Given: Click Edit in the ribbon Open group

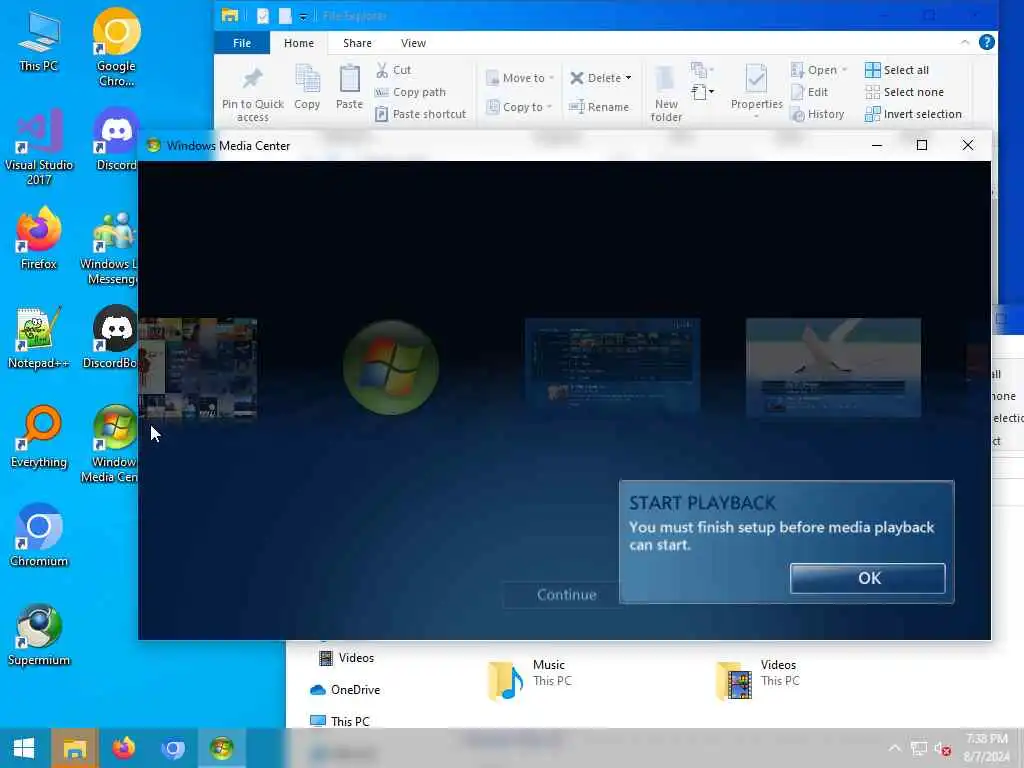Looking at the screenshot, I should pyautogui.click(x=809, y=92).
